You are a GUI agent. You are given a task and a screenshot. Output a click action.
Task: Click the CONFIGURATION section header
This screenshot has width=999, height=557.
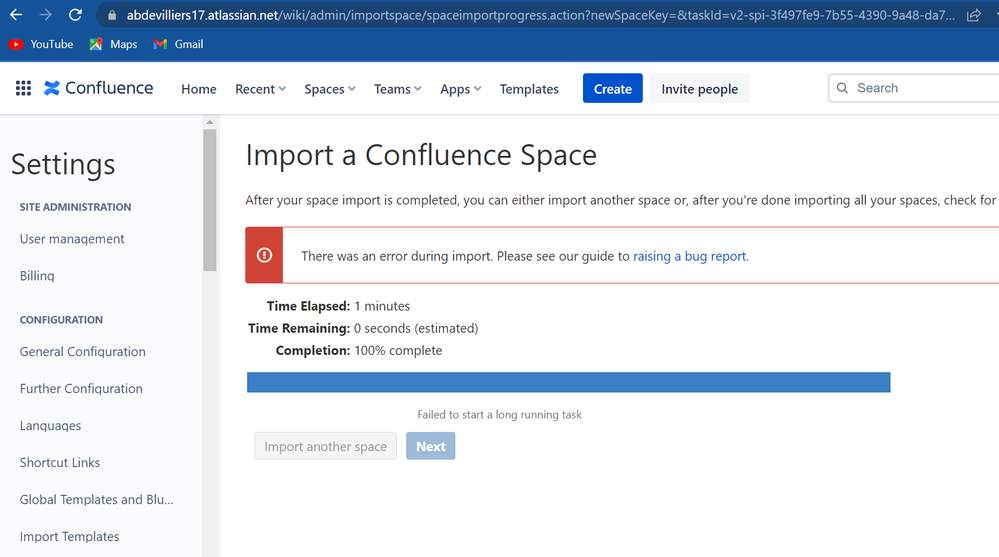tap(61, 320)
